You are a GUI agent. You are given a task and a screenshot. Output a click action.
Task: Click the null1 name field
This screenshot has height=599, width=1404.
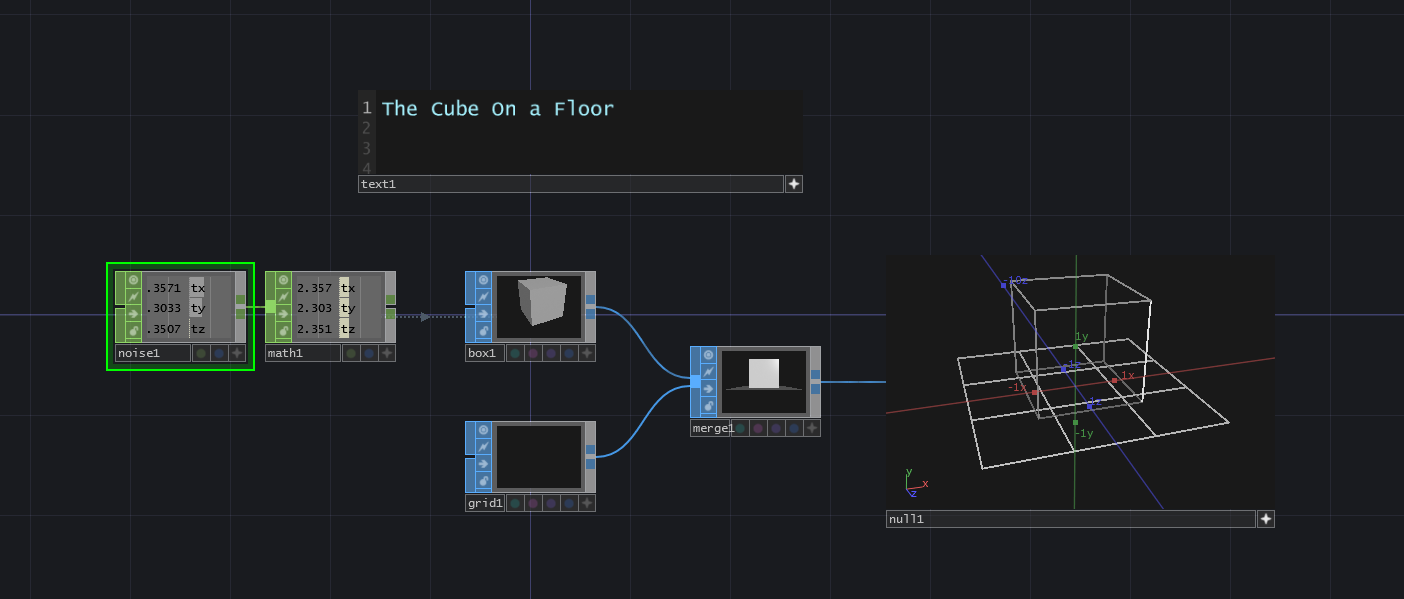point(1070,519)
